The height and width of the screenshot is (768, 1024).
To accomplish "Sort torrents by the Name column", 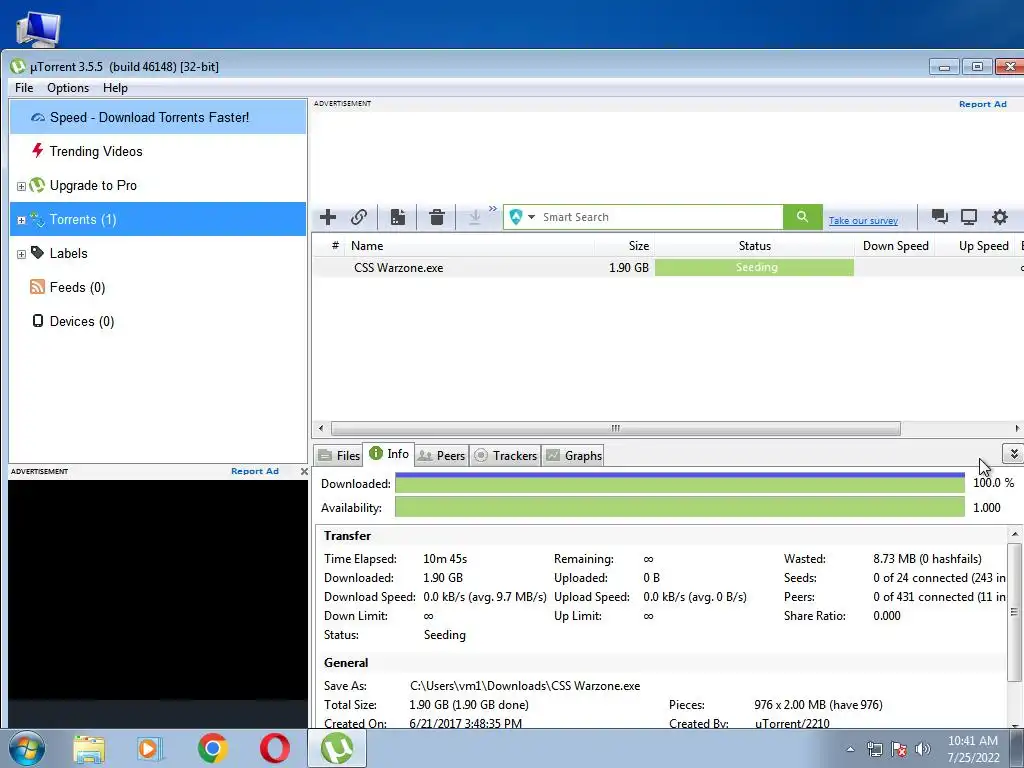I will (x=469, y=246).
